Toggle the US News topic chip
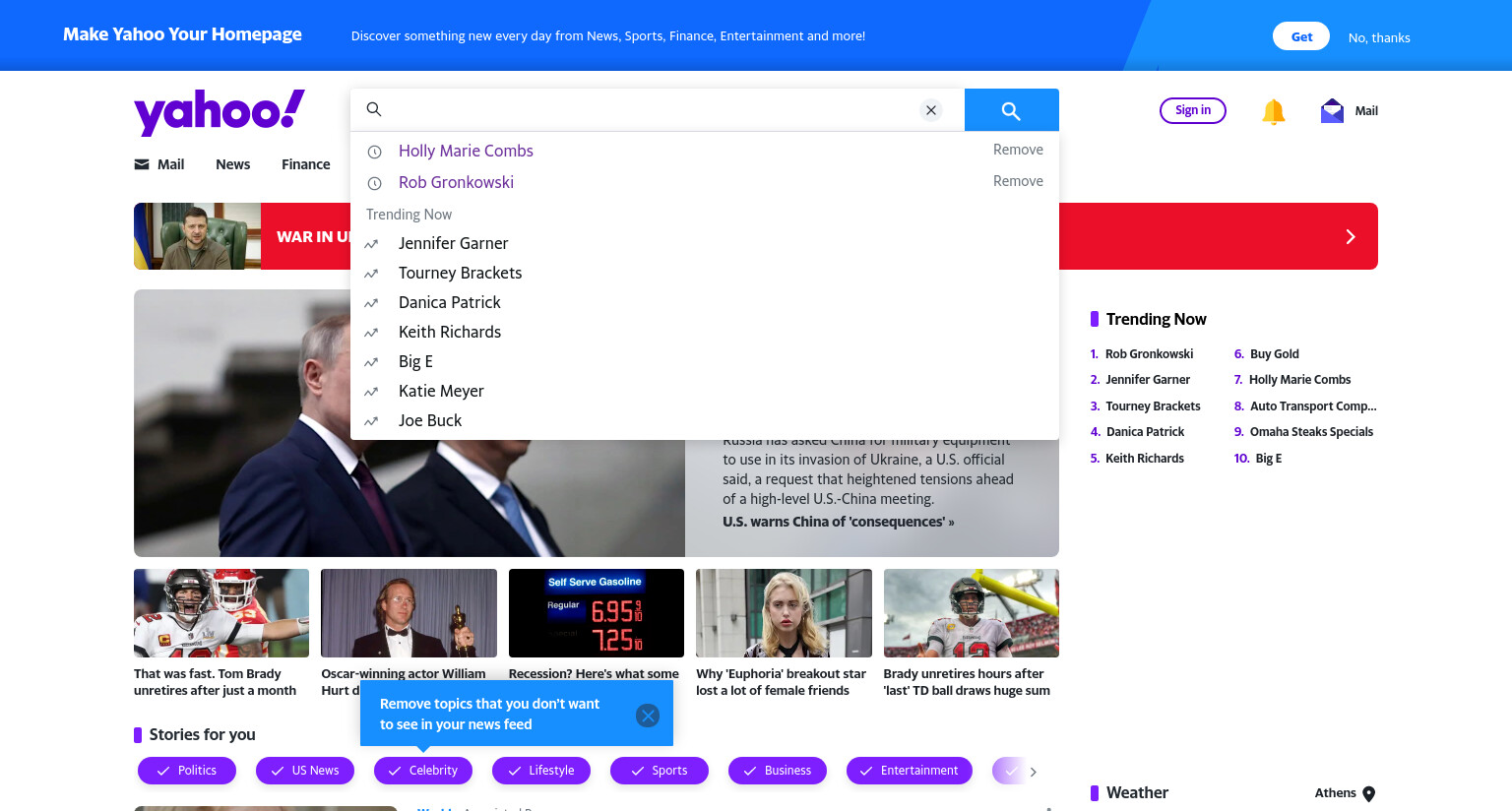This screenshot has height=811, width=1512. coord(305,771)
